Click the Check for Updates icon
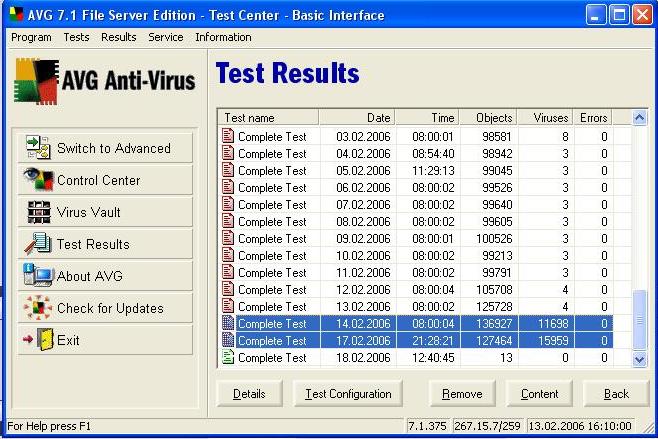 pyautogui.click(x=38, y=308)
